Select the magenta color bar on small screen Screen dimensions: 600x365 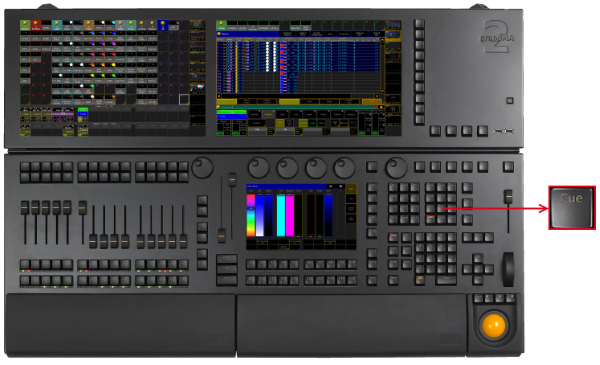[290, 215]
